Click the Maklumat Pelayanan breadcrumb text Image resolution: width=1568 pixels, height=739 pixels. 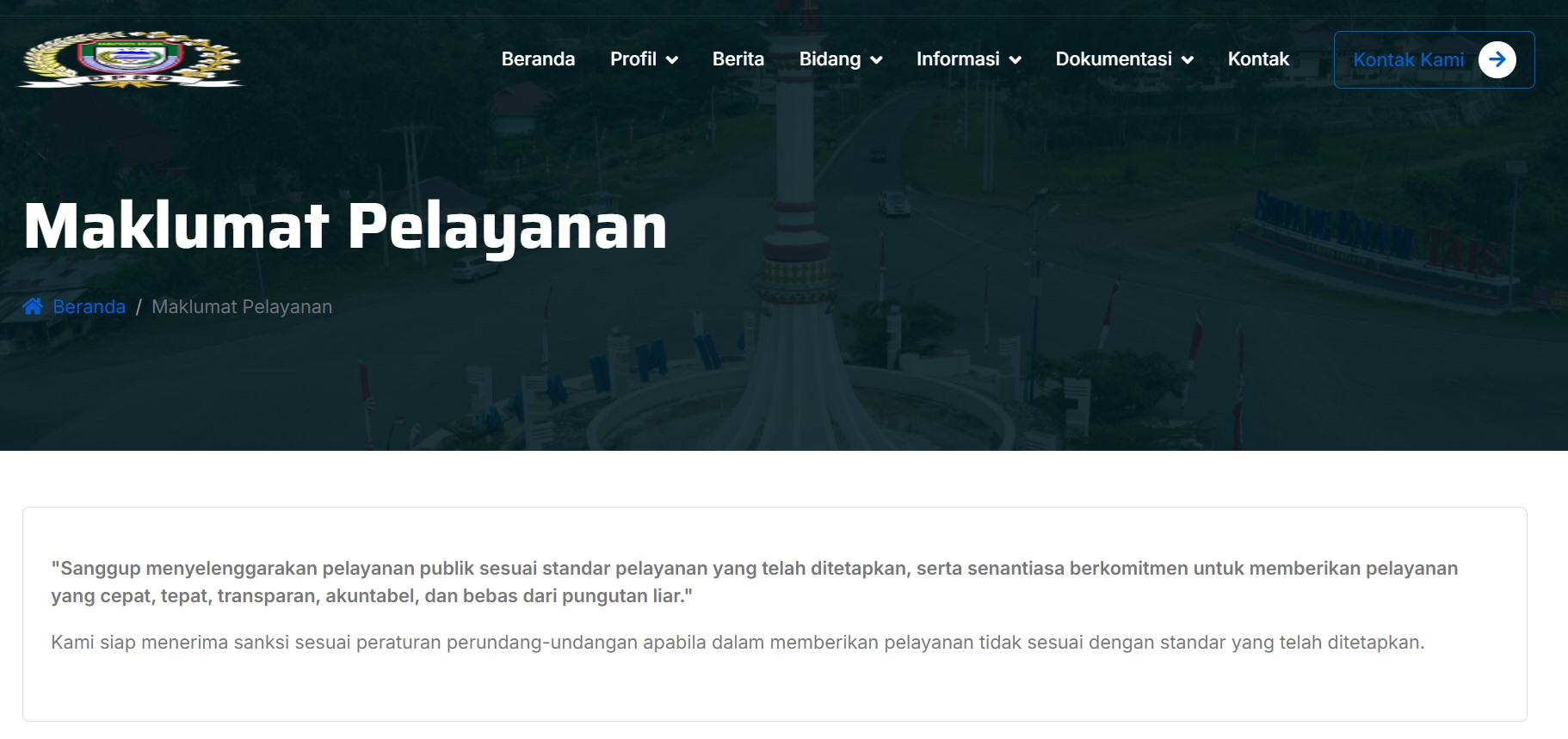tap(242, 306)
